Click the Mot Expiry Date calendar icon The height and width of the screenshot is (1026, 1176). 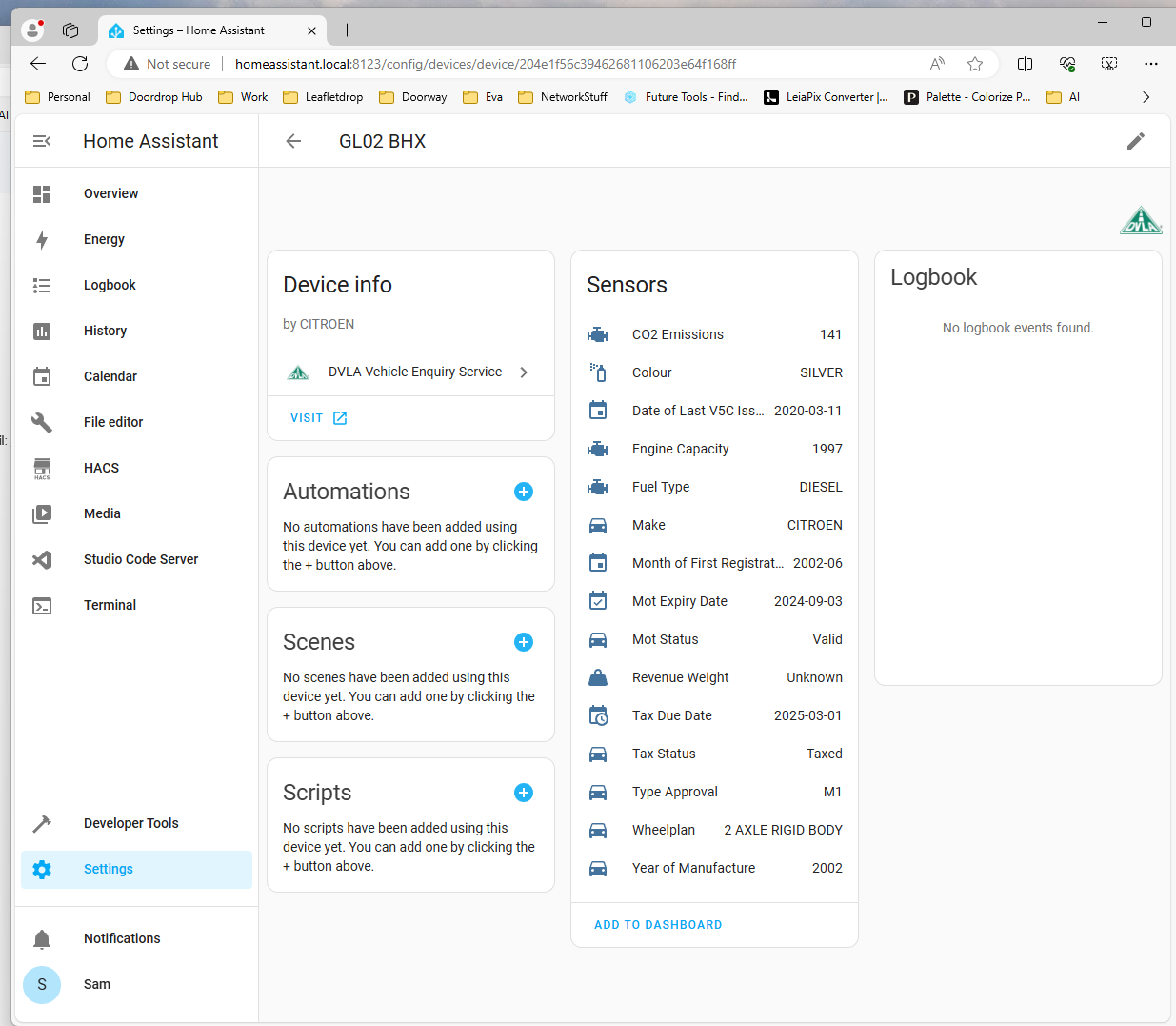click(598, 601)
